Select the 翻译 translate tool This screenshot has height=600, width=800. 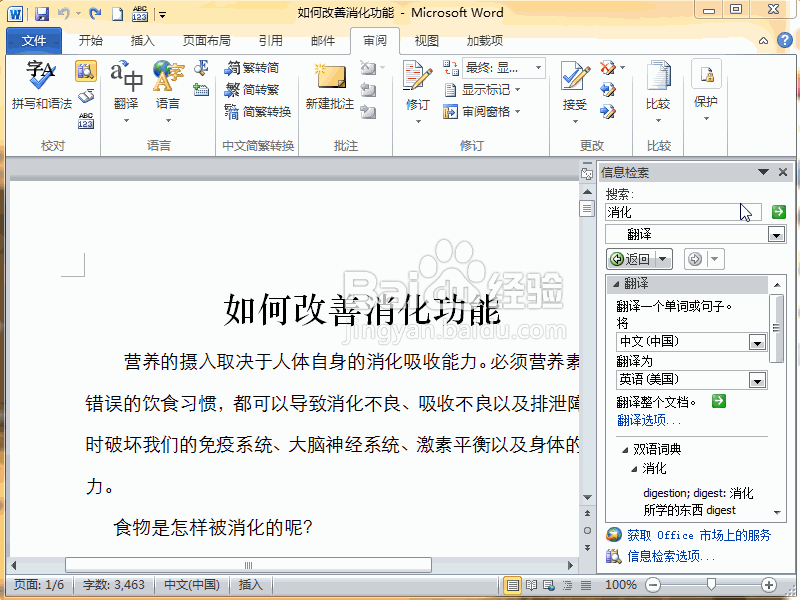click(125, 85)
